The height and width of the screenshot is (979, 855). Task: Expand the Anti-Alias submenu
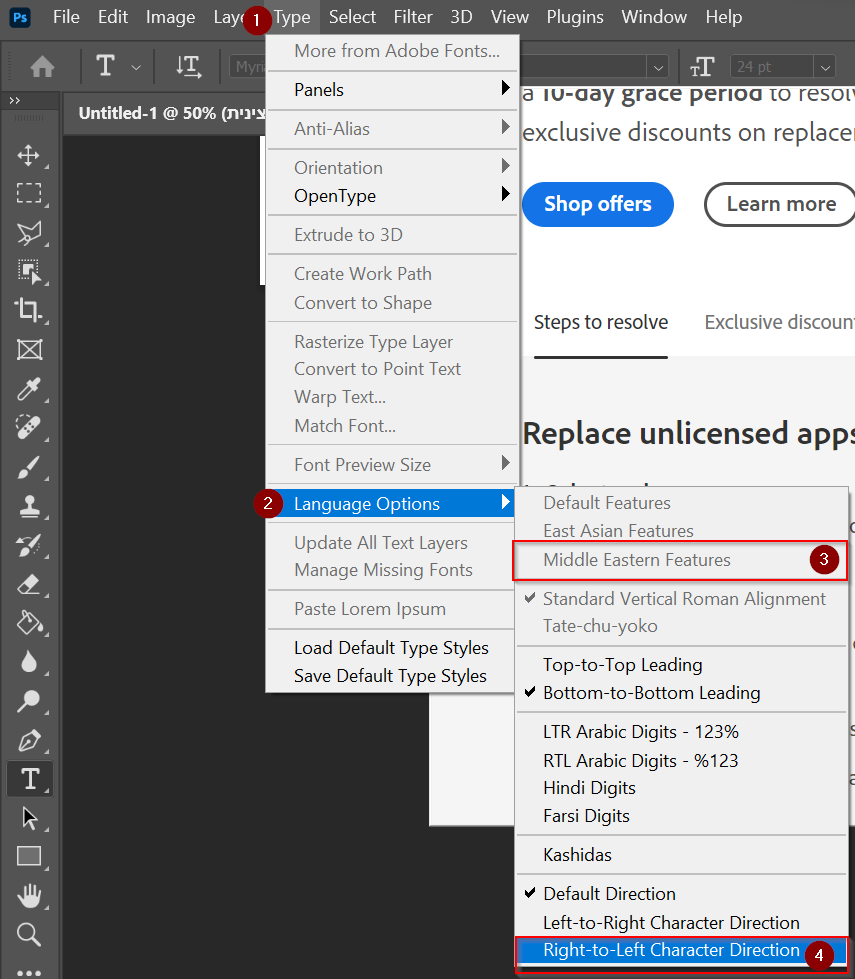[x=392, y=129]
